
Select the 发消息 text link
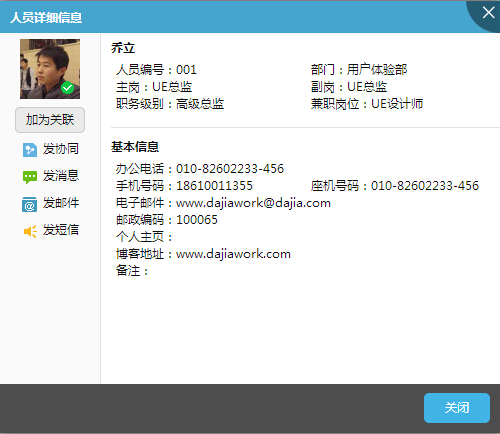point(61,176)
